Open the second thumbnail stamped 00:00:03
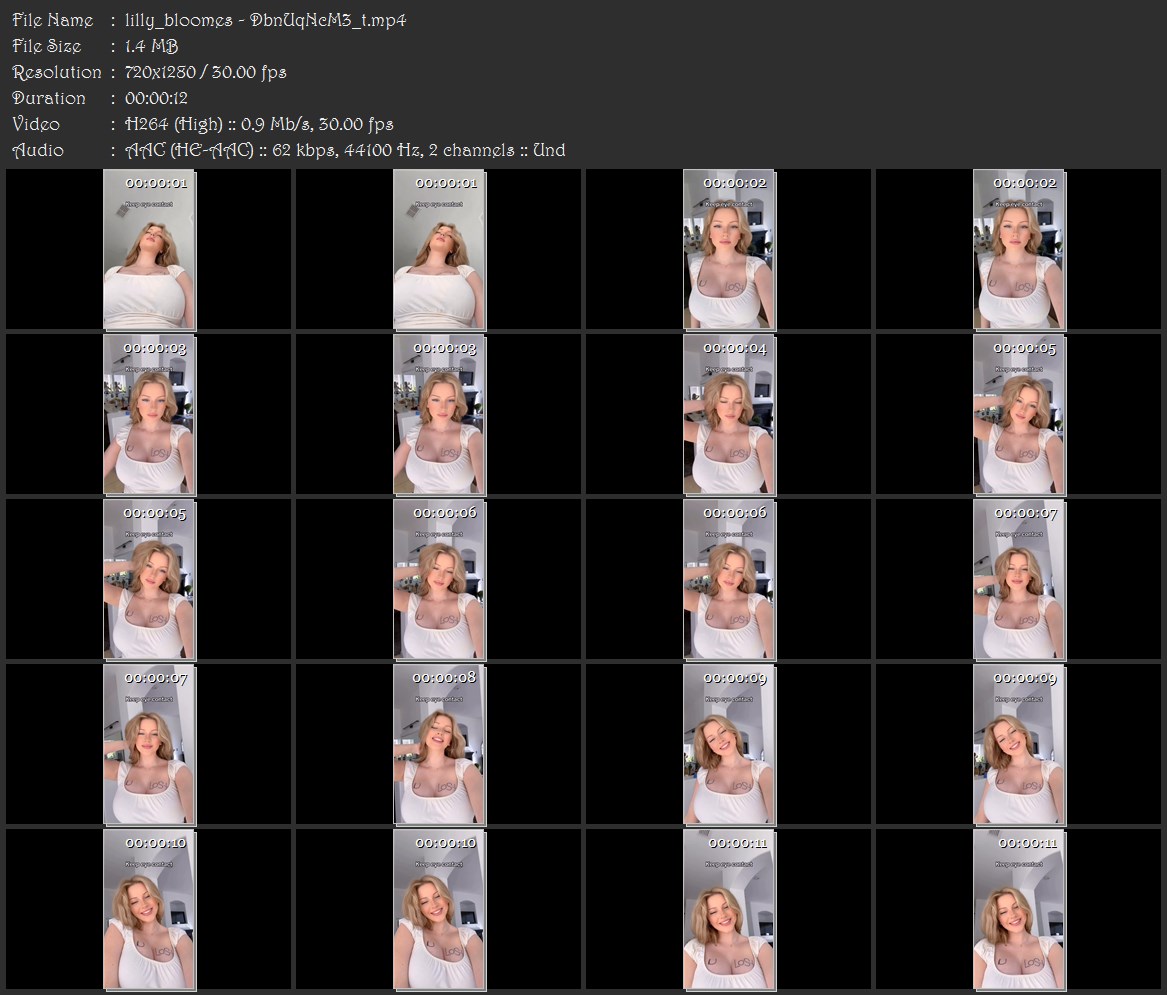Viewport: 1167px width, 995px height. point(439,415)
